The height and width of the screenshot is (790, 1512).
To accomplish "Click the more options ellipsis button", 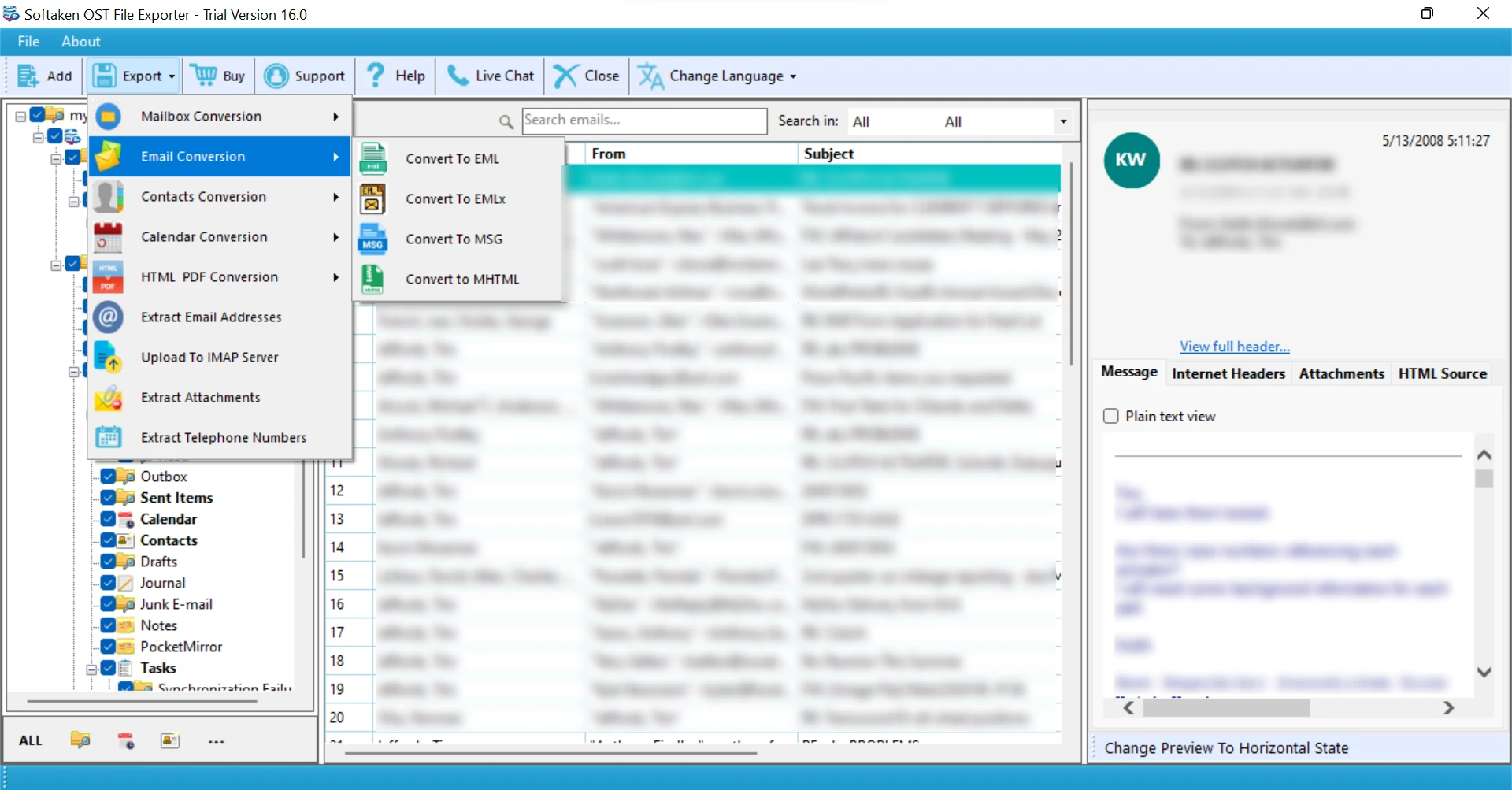I will pyautogui.click(x=217, y=741).
